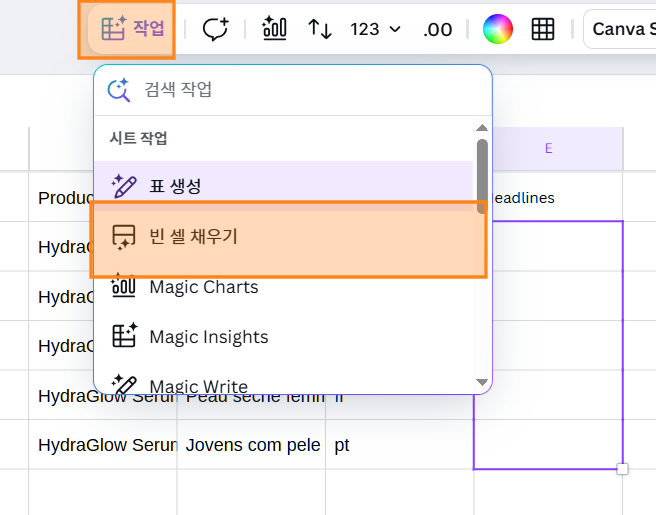This screenshot has height=515, width=656.
Task: Click the menu scrollbar up arrow
Action: 482,128
